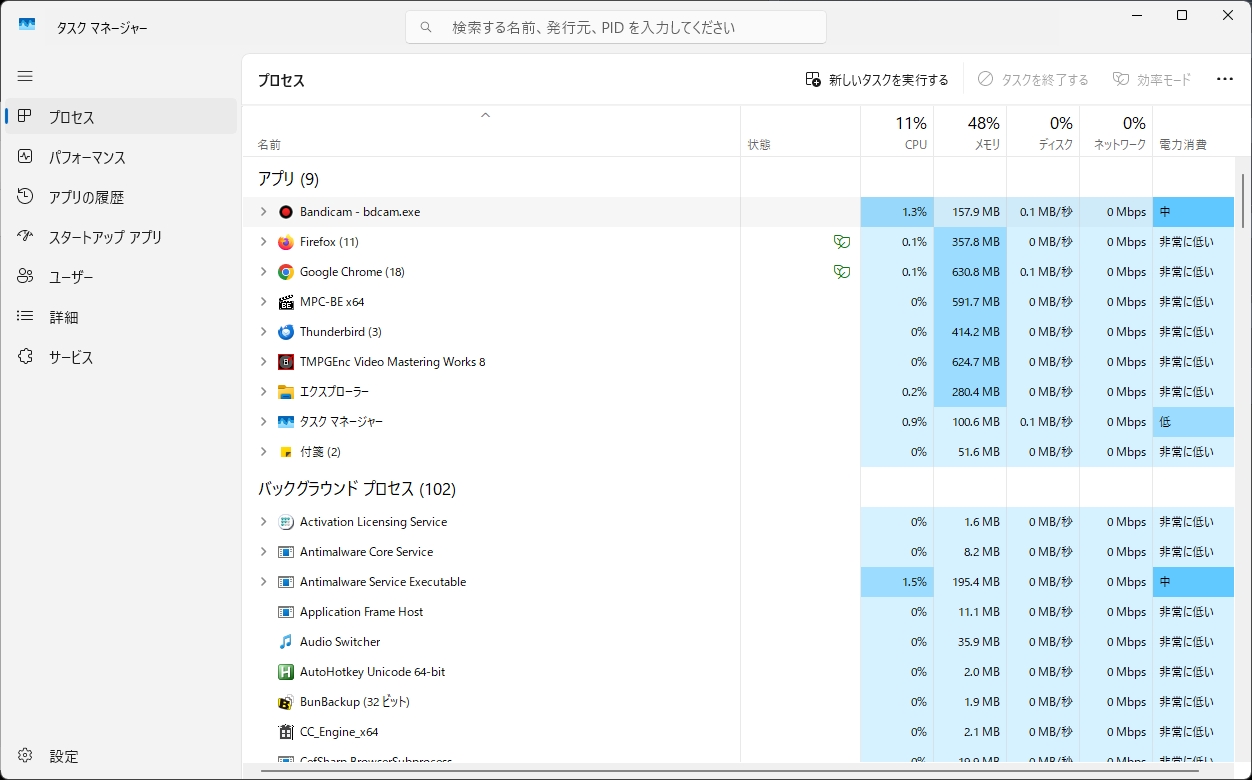Expand the エクスプローラー row

click(x=263, y=392)
